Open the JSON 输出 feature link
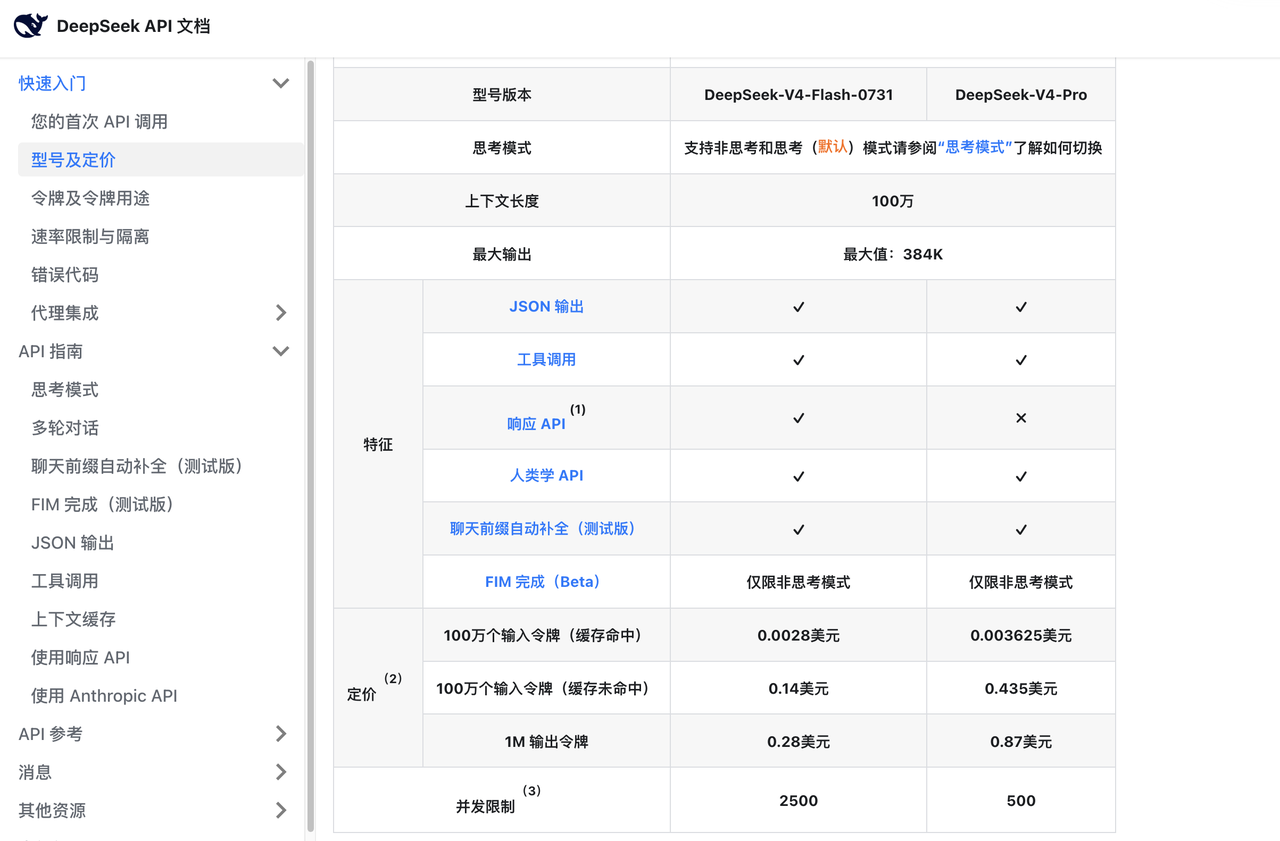 click(x=546, y=306)
